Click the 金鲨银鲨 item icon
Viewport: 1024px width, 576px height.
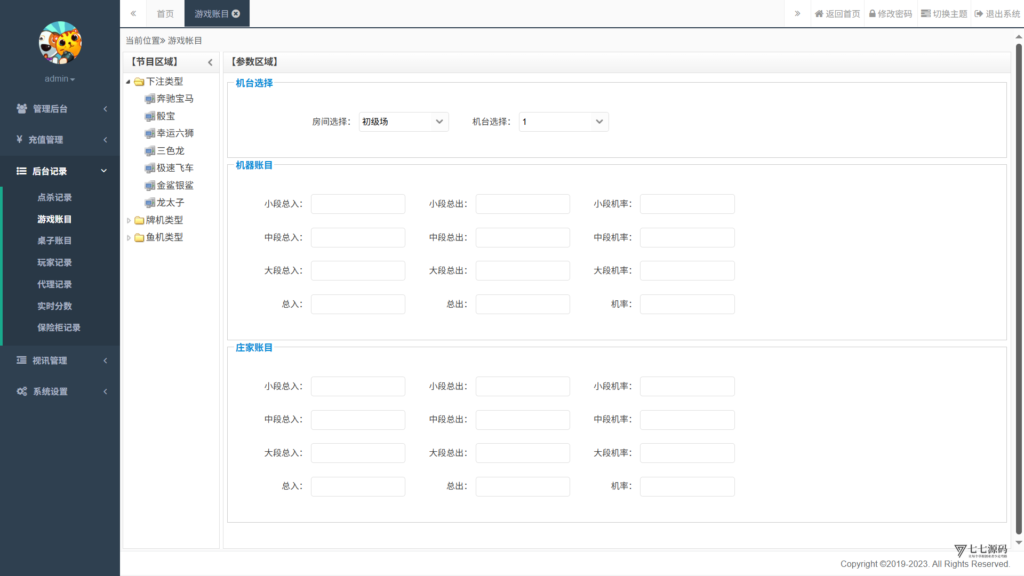pos(150,185)
